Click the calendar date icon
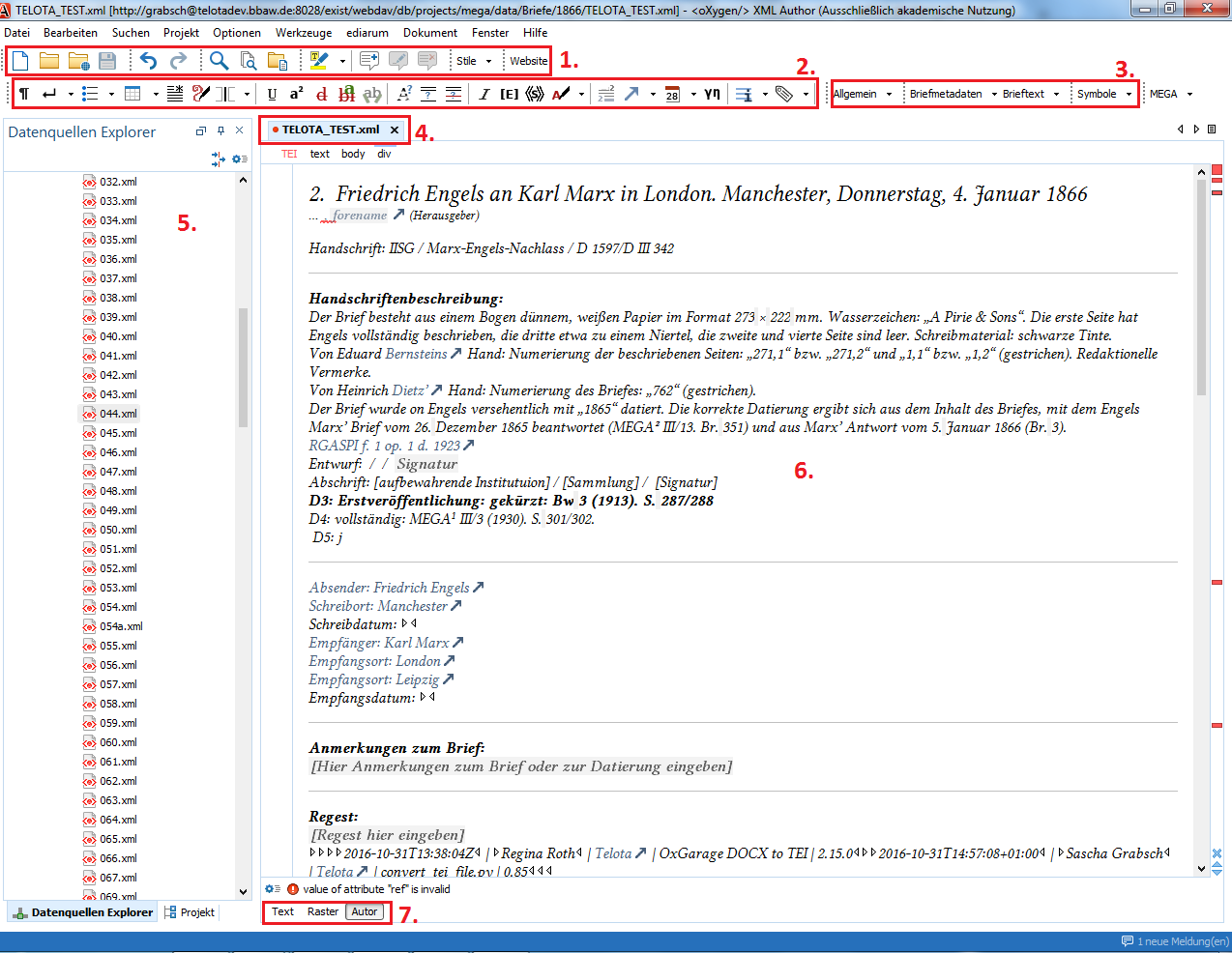 click(x=673, y=94)
